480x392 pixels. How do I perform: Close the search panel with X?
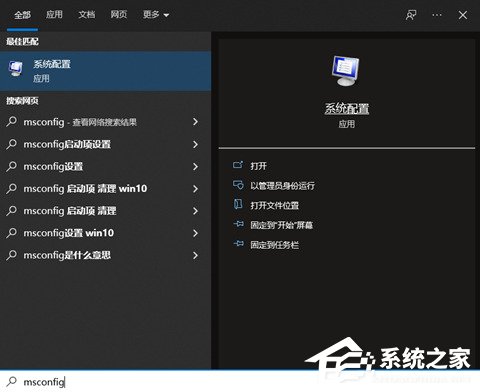[x=463, y=15]
